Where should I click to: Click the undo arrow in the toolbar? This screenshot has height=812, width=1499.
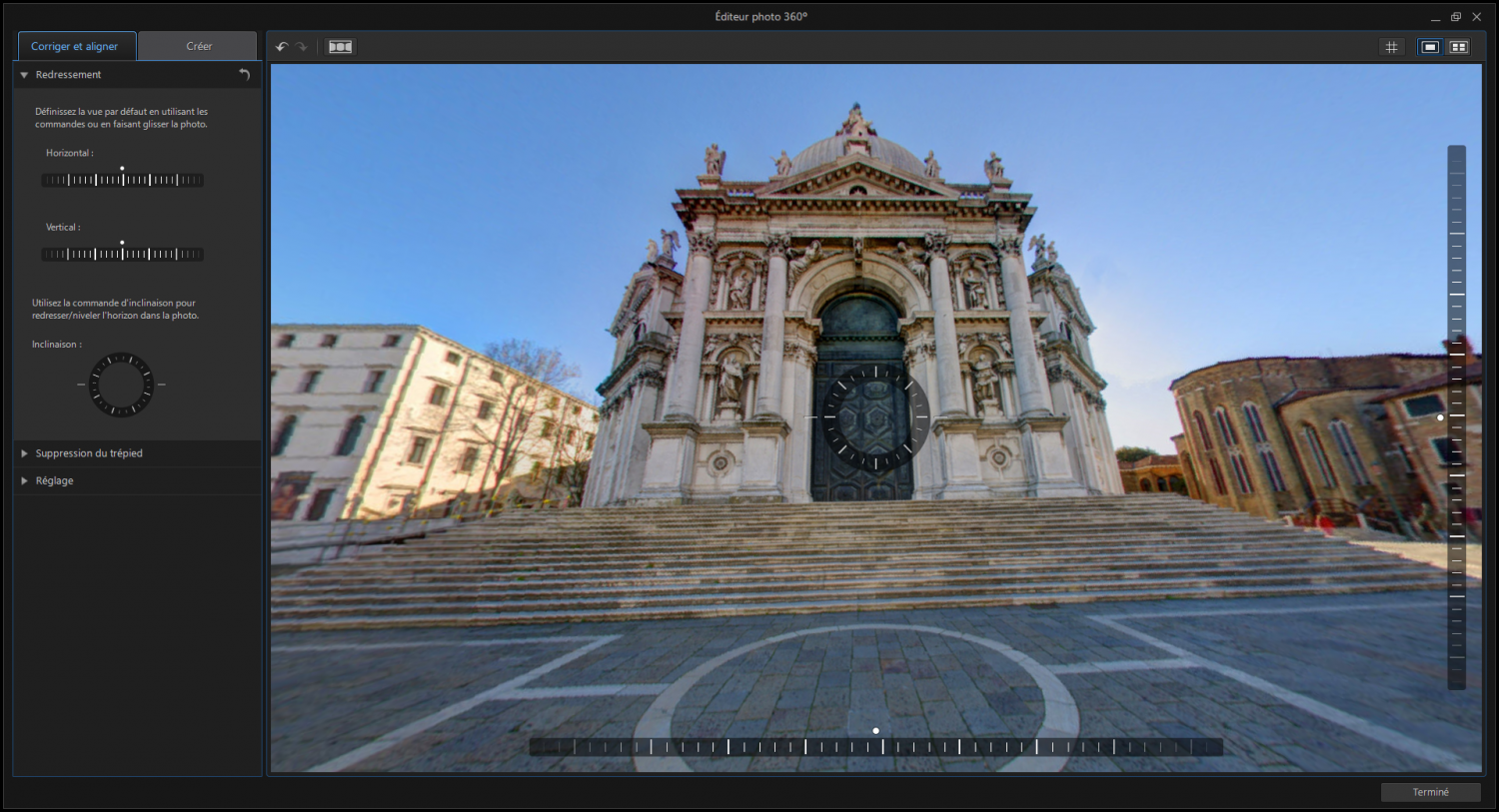point(282,47)
